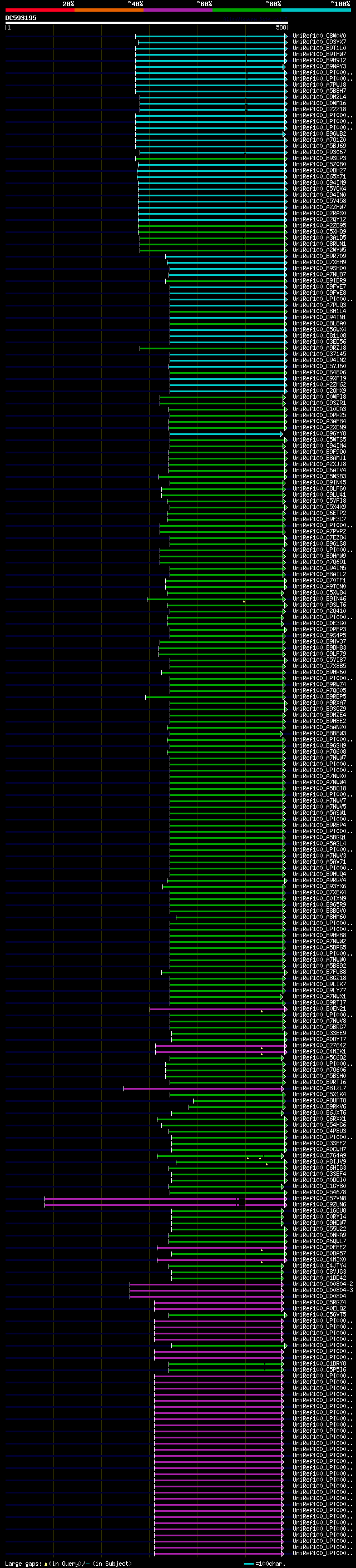Open hit UniRef100_B0EEE2

point(319,1247)
